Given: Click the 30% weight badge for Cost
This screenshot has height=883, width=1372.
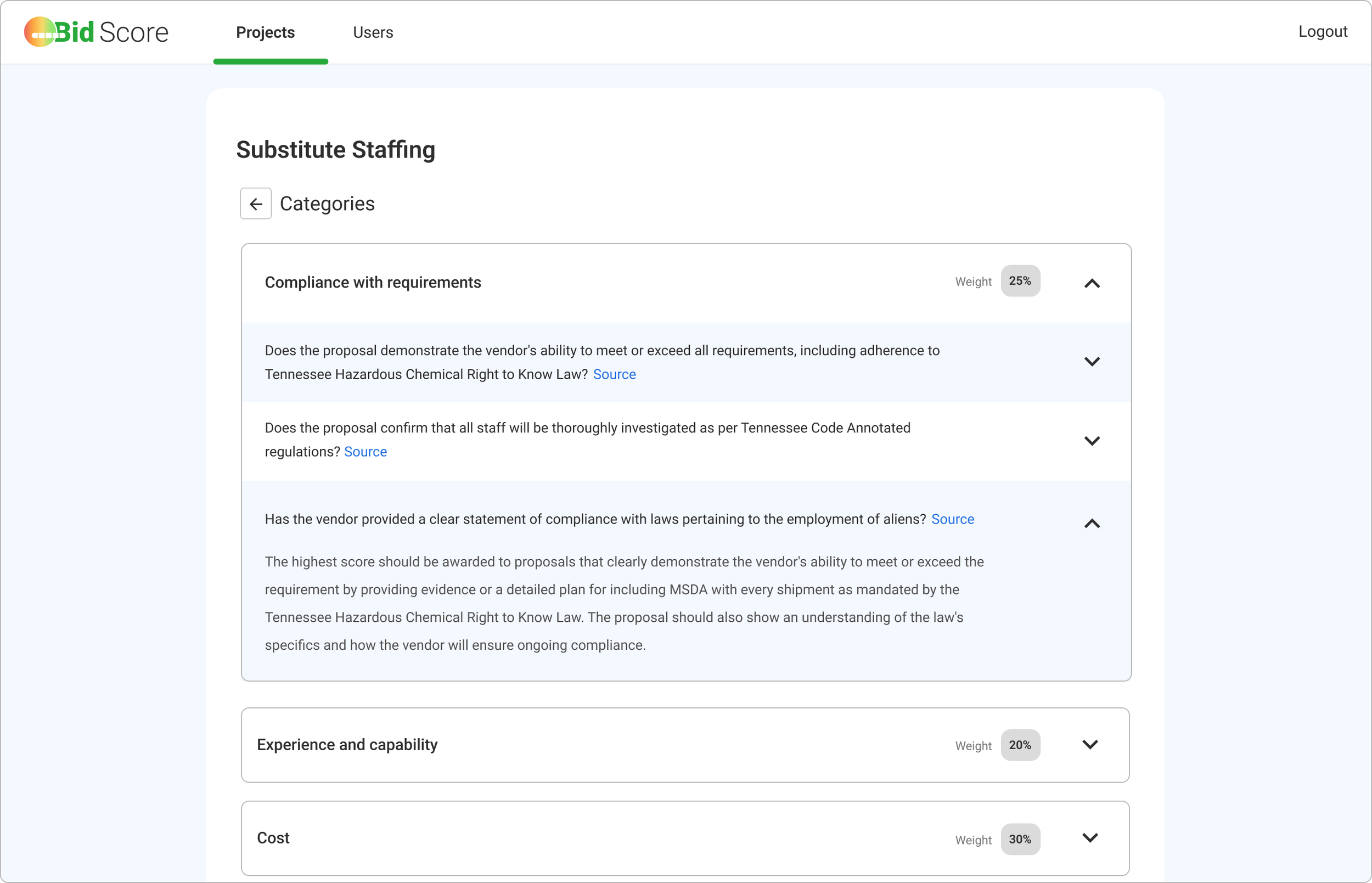Looking at the screenshot, I should [1020, 839].
